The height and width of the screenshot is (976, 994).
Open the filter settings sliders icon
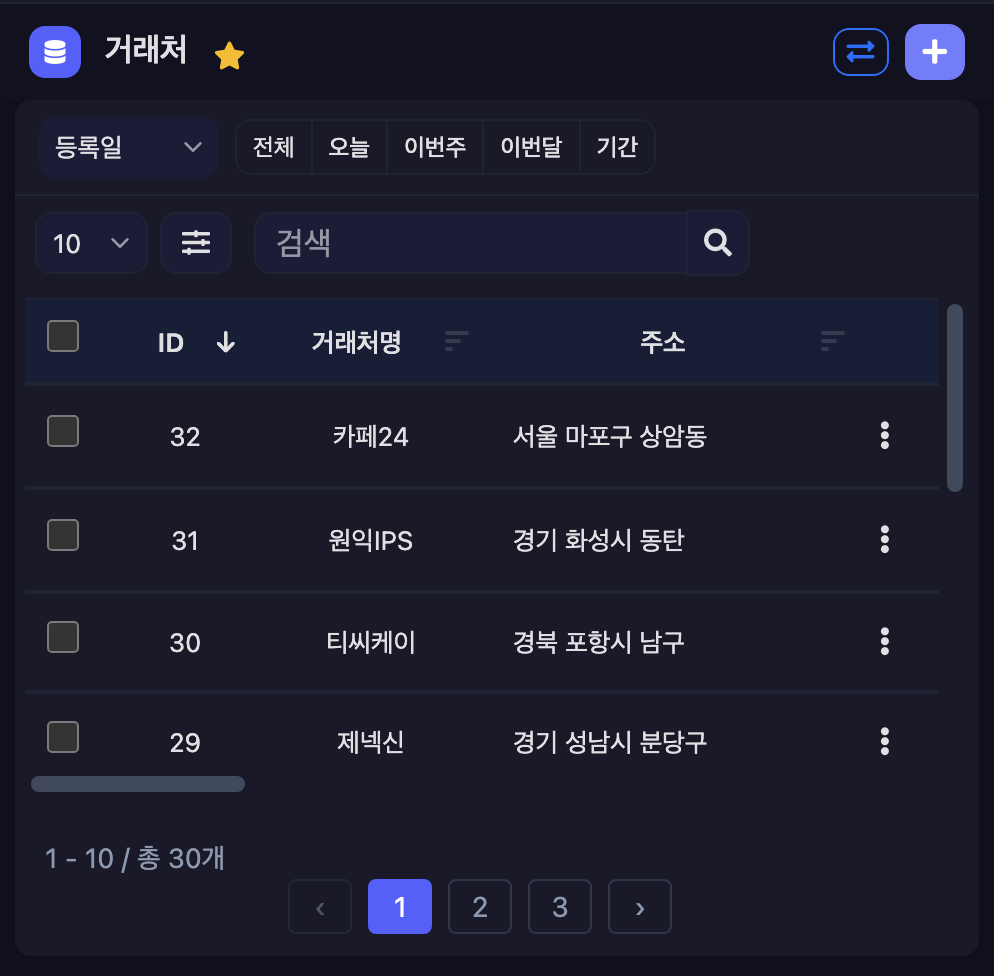pos(196,242)
